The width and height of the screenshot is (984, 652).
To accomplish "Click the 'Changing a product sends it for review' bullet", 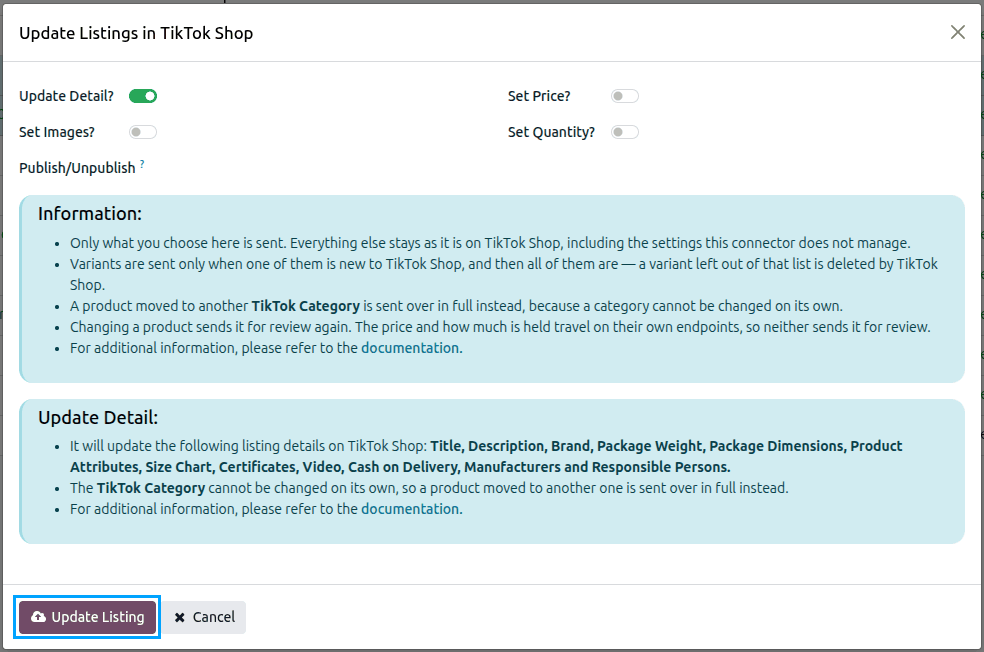I will tap(500, 327).
